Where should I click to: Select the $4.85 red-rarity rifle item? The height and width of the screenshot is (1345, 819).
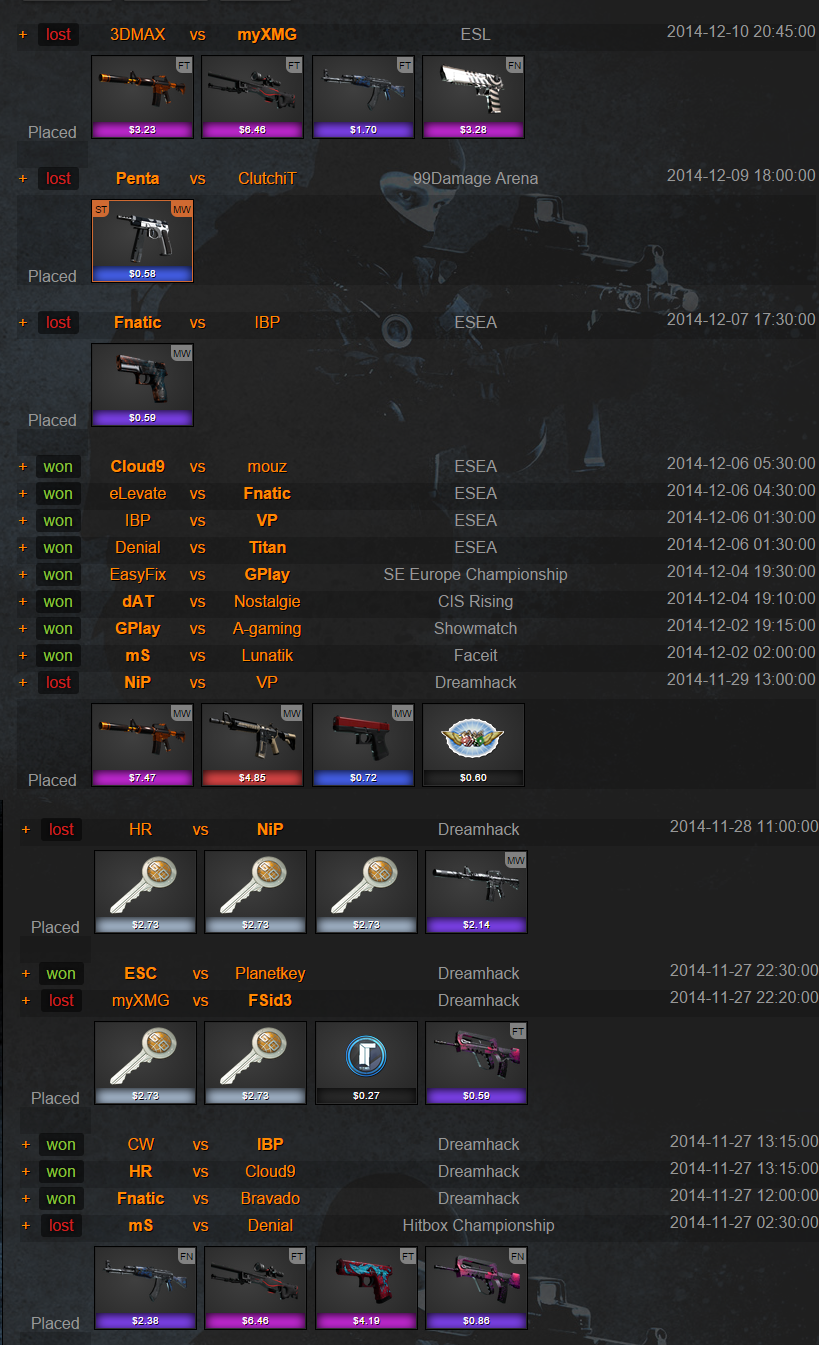(252, 745)
